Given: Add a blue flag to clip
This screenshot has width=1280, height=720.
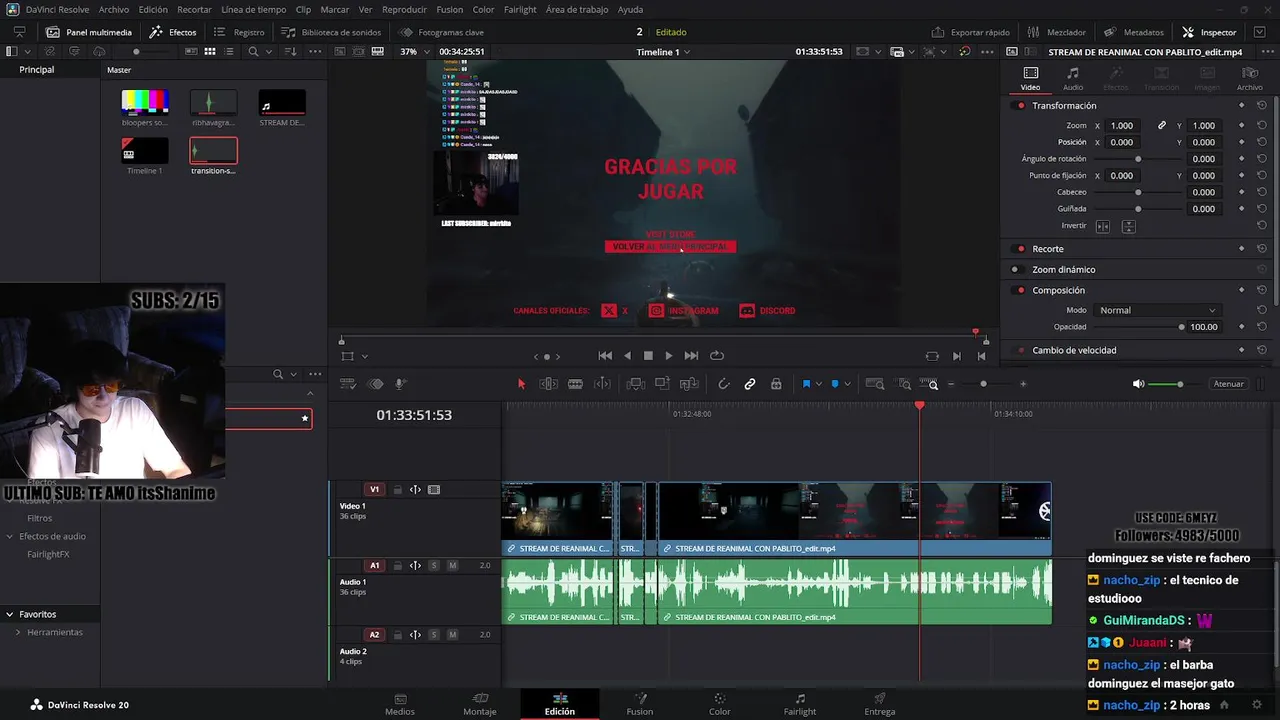Looking at the screenshot, I should [806, 384].
